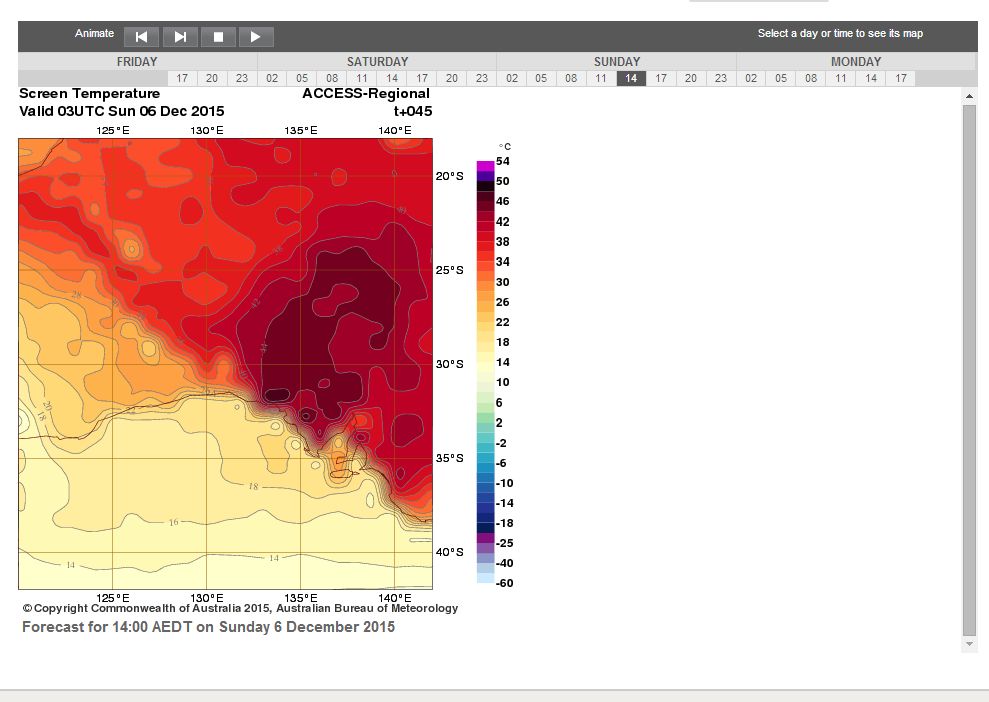Click the magenta 54°C swatch in legend

[485, 166]
